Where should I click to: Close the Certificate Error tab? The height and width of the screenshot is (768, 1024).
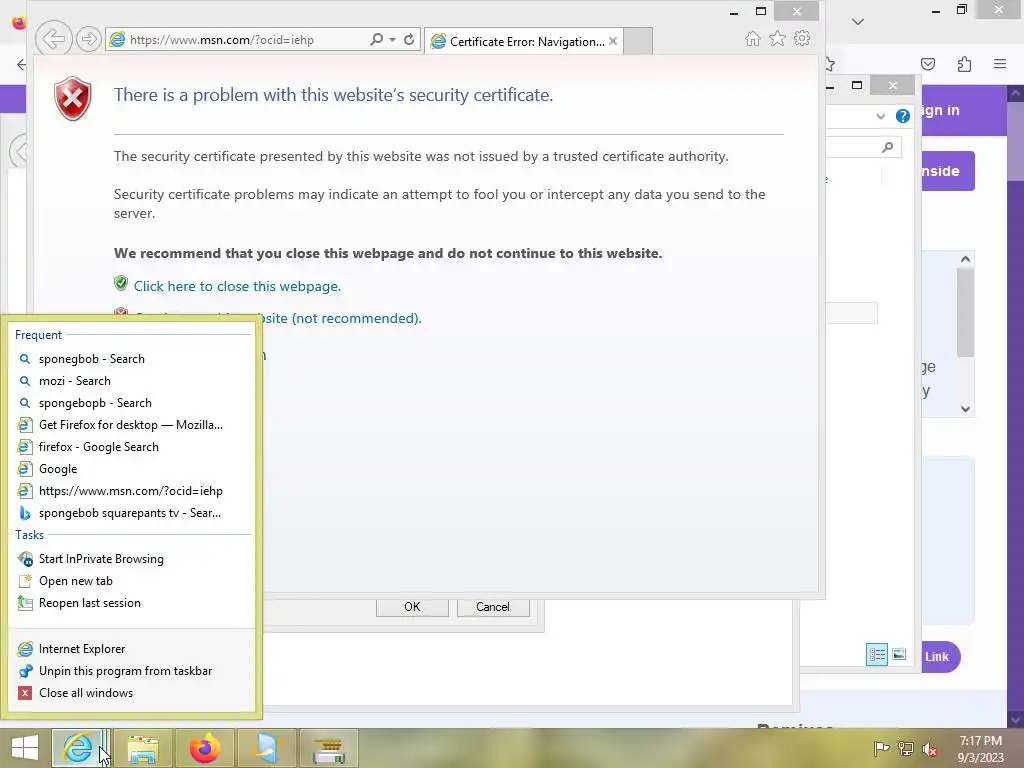[613, 41]
